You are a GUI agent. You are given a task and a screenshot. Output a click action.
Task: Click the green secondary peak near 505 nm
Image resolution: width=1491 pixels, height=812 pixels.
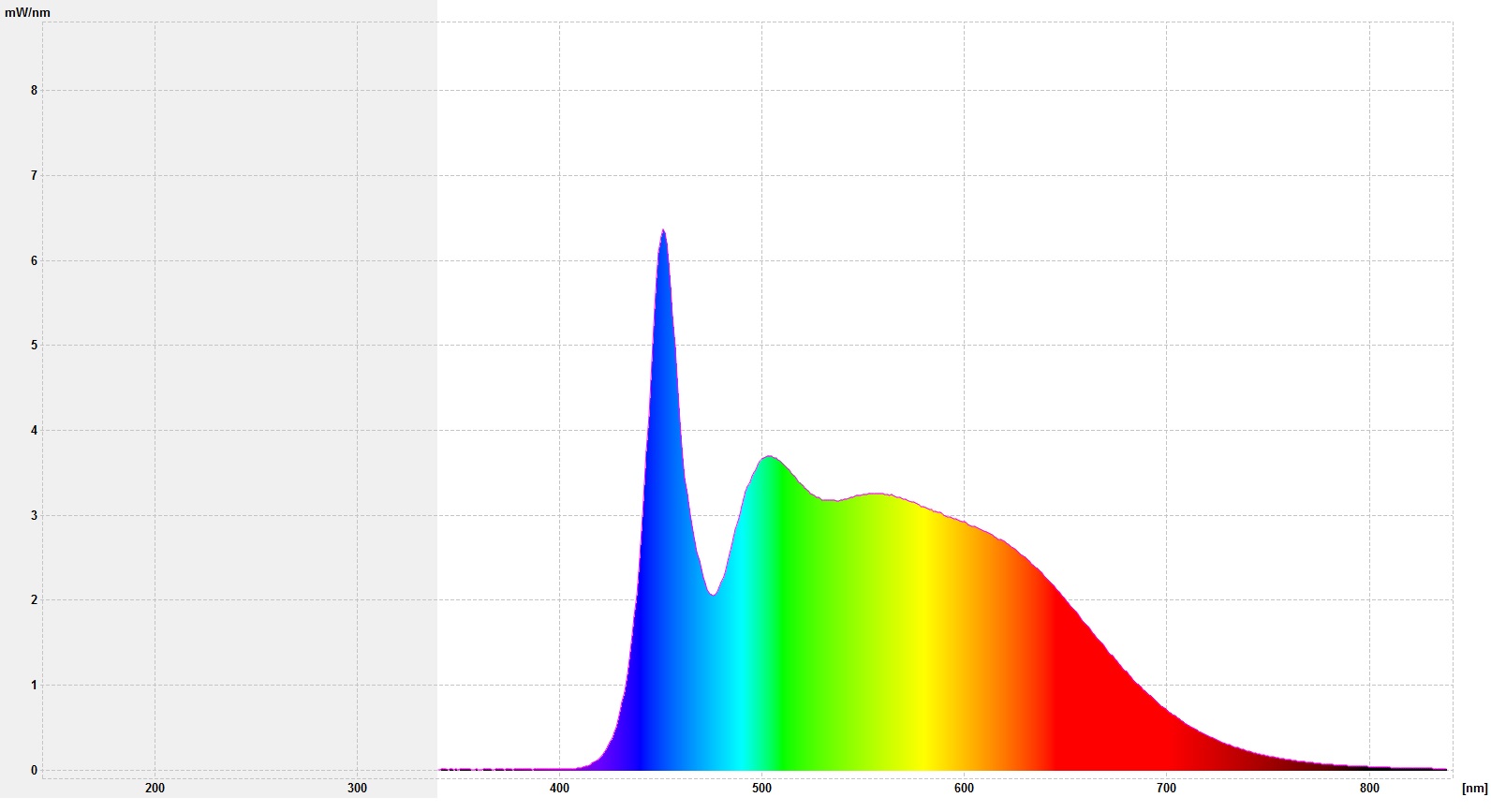click(769, 457)
